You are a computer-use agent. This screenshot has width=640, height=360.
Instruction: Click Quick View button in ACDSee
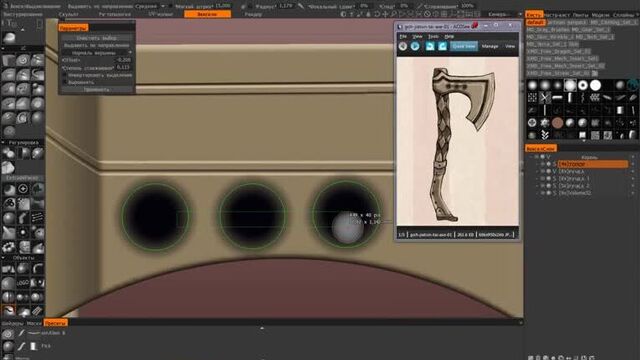pyautogui.click(x=464, y=46)
